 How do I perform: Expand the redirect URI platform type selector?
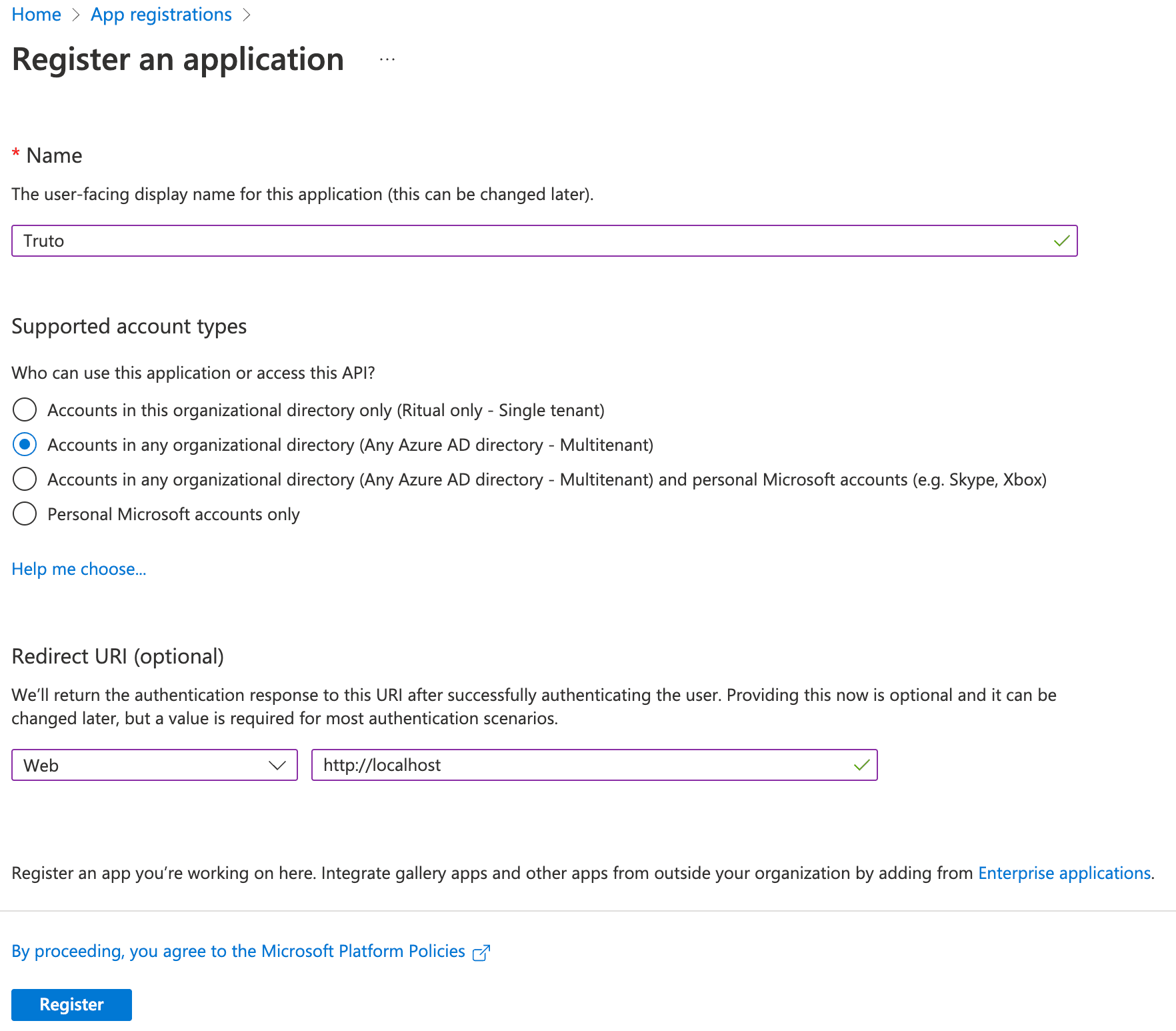click(x=153, y=765)
